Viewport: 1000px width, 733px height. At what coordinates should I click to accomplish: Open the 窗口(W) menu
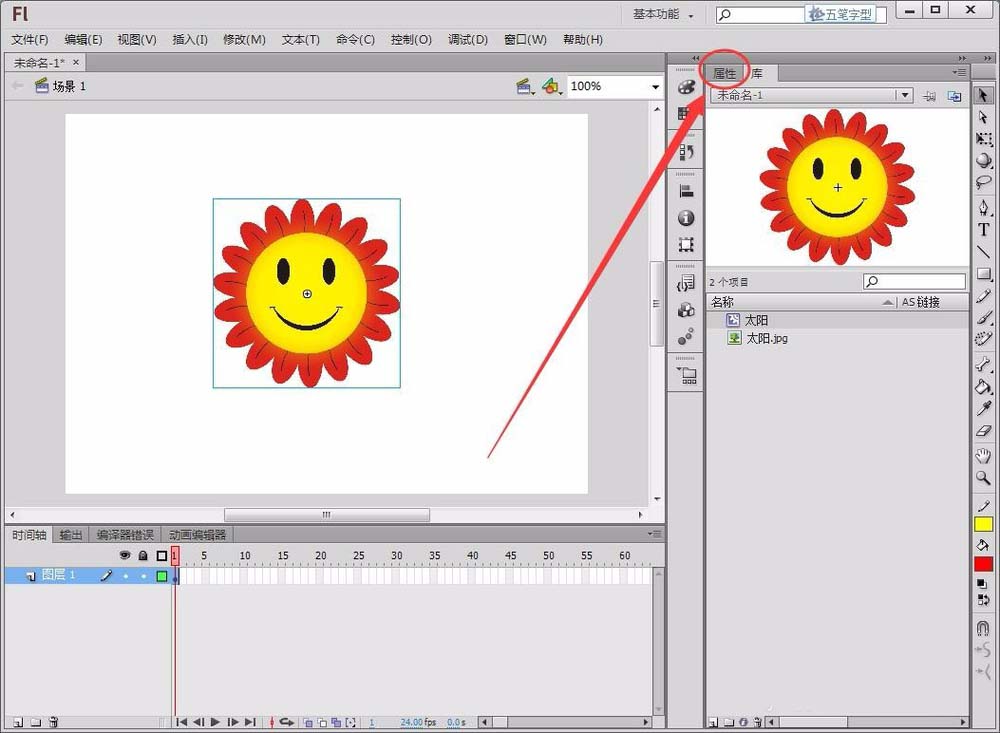point(525,40)
